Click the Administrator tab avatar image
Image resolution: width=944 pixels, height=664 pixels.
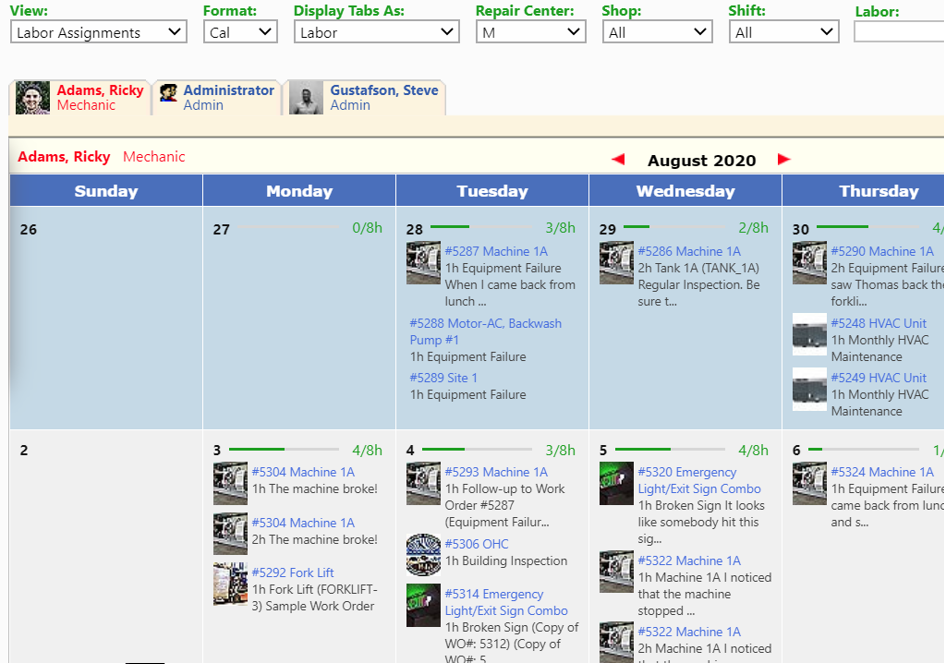point(169,92)
